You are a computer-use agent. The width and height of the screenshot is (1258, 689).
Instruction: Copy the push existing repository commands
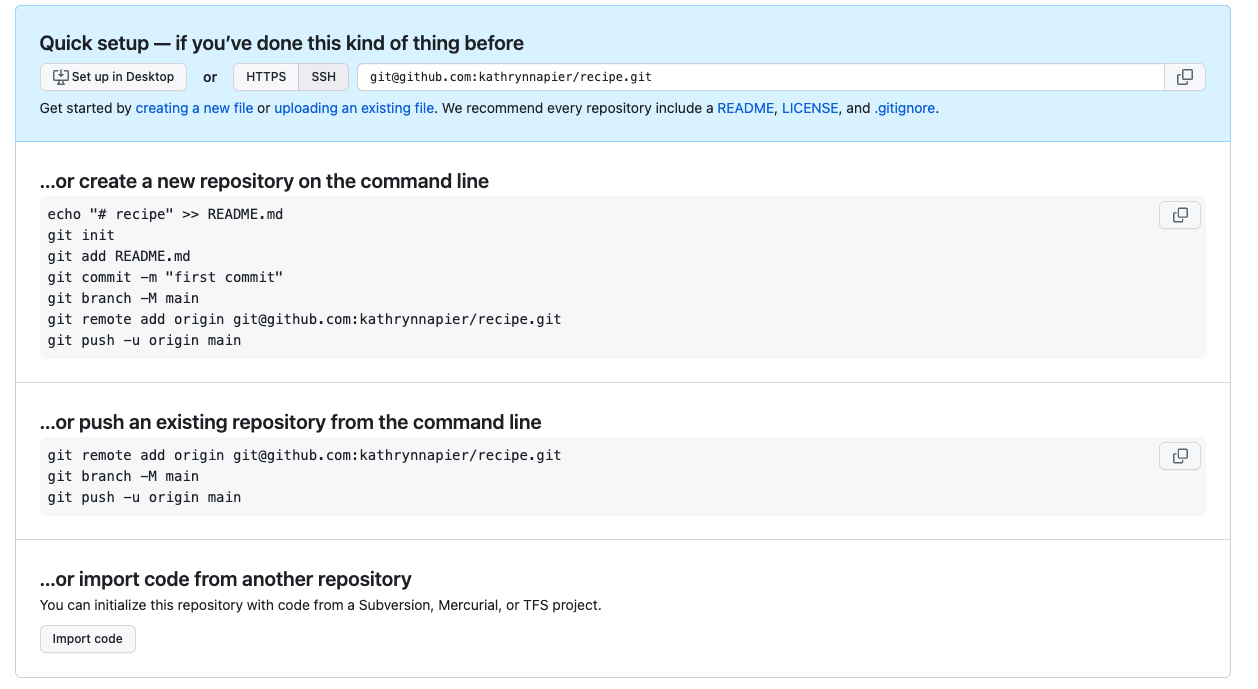1180,456
